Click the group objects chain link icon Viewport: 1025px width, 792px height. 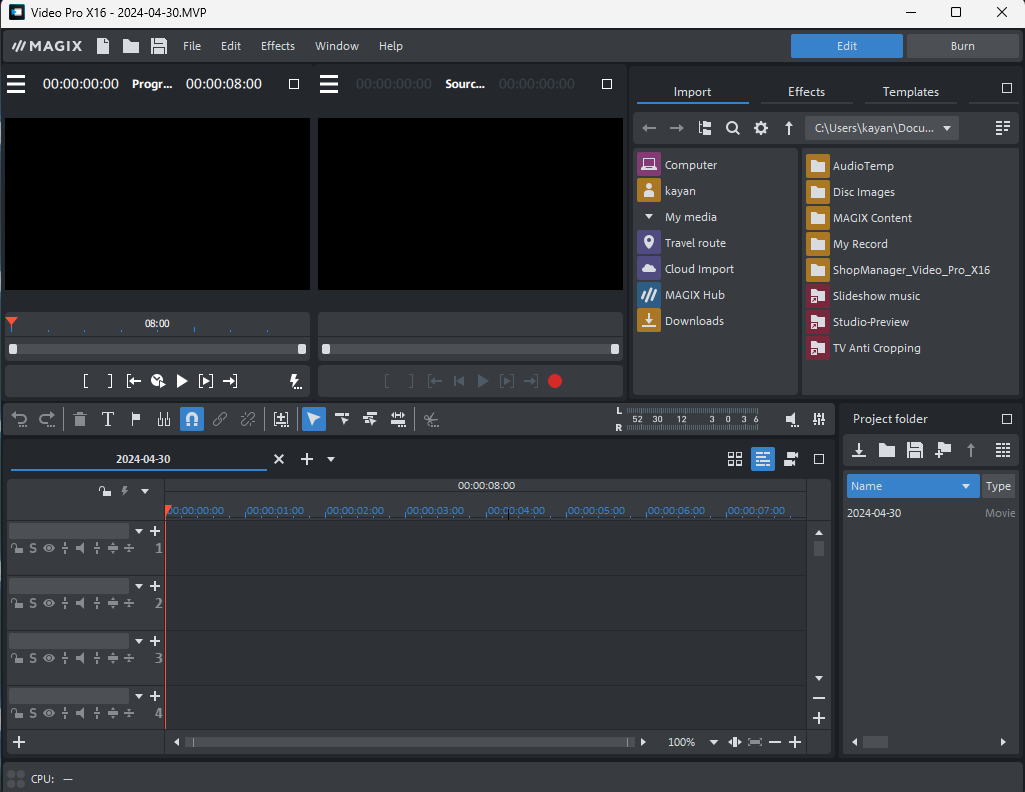point(220,420)
